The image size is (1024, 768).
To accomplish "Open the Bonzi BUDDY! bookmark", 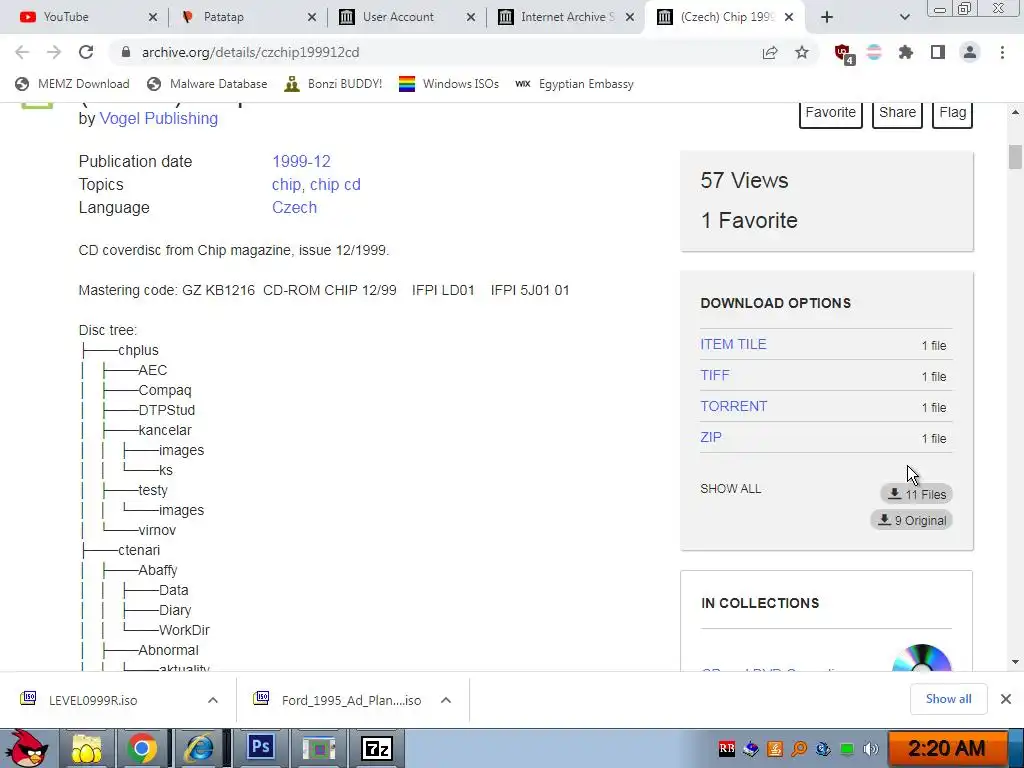I will point(333,84).
